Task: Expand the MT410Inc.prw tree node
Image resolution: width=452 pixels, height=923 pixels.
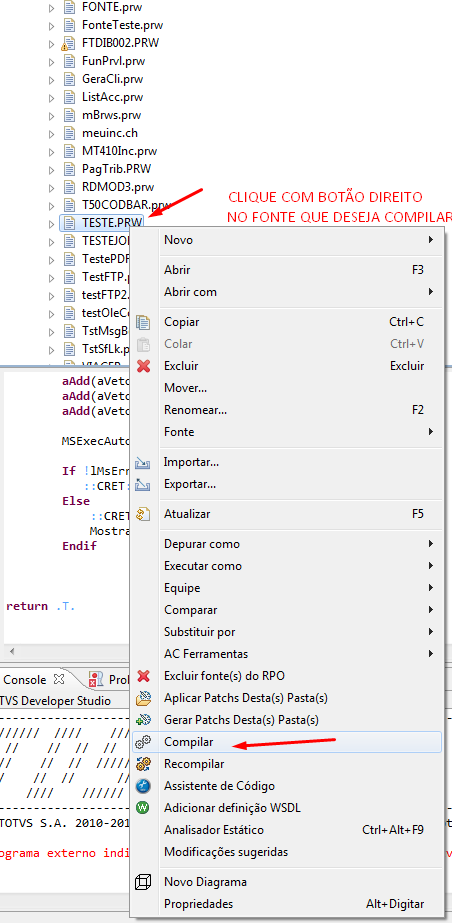Action: (x=52, y=151)
